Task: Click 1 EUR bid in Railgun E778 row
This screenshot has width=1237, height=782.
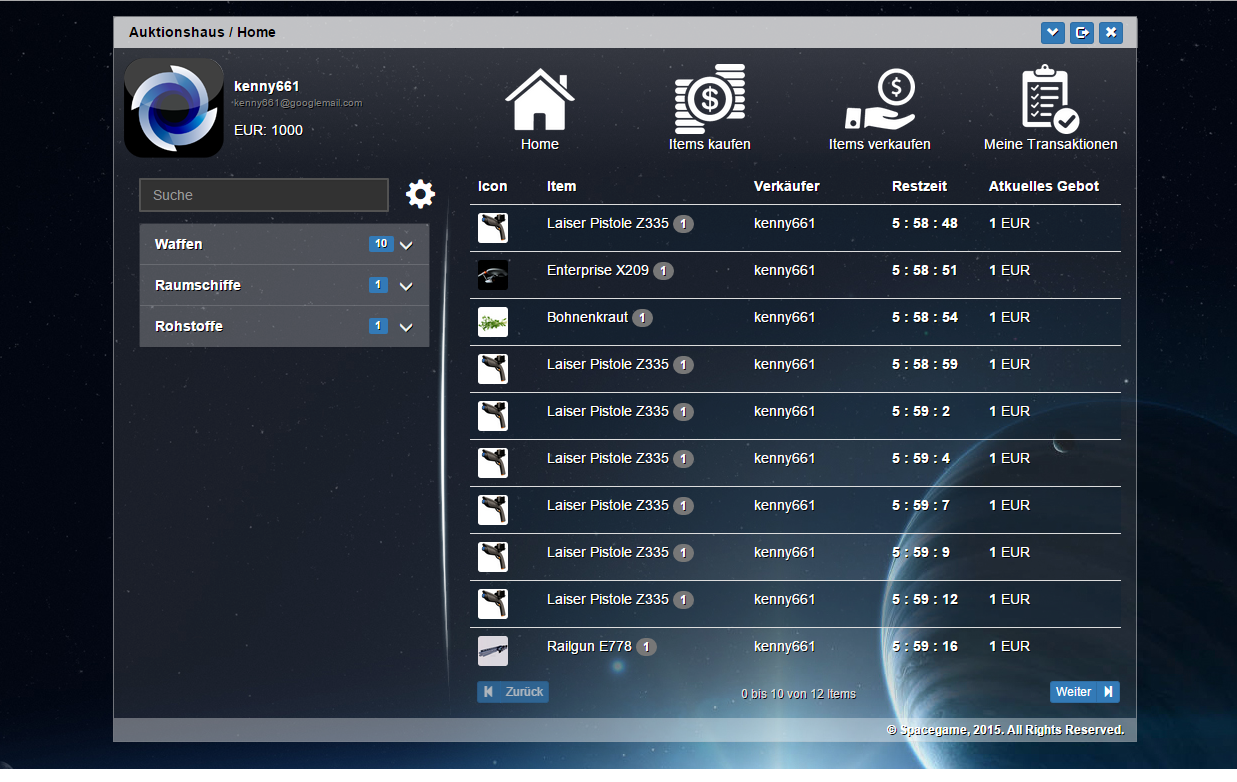Action: point(1009,646)
